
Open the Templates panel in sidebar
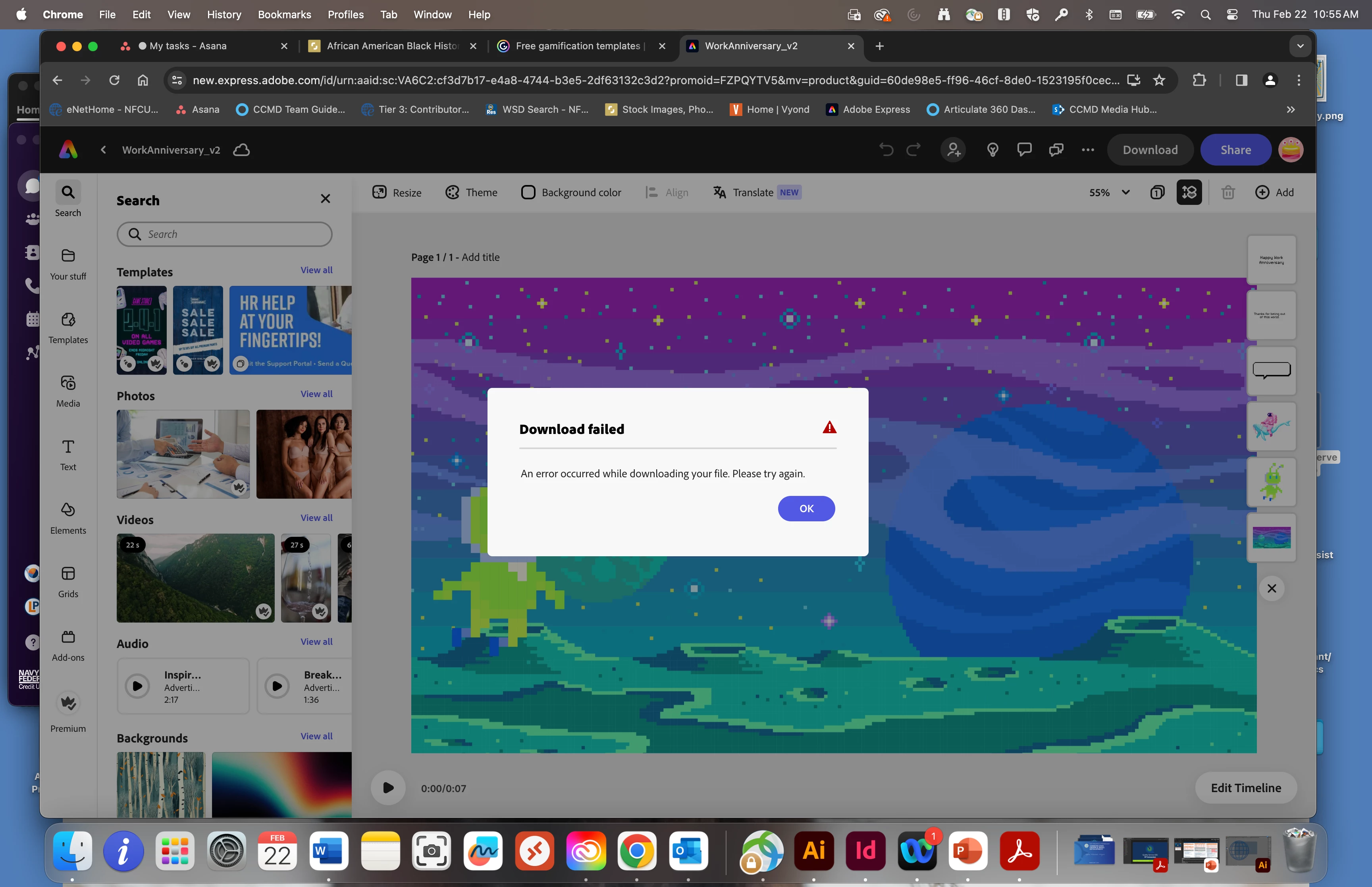coord(68,327)
